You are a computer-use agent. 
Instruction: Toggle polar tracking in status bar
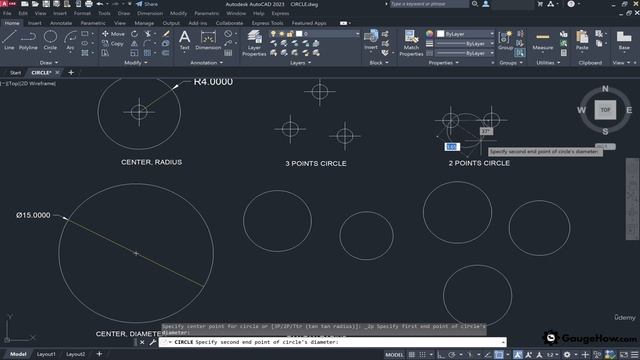tap(452, 355)
